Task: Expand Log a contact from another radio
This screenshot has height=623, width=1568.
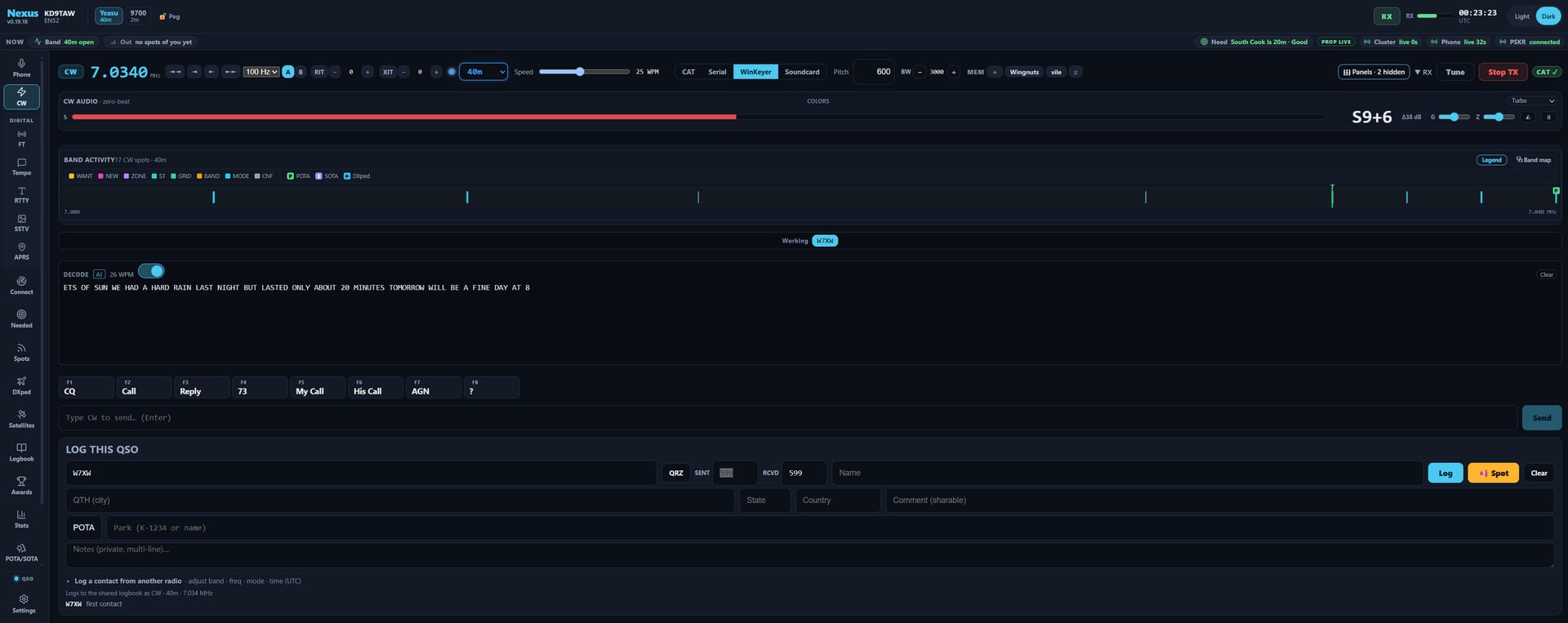Action: point(127,581)
